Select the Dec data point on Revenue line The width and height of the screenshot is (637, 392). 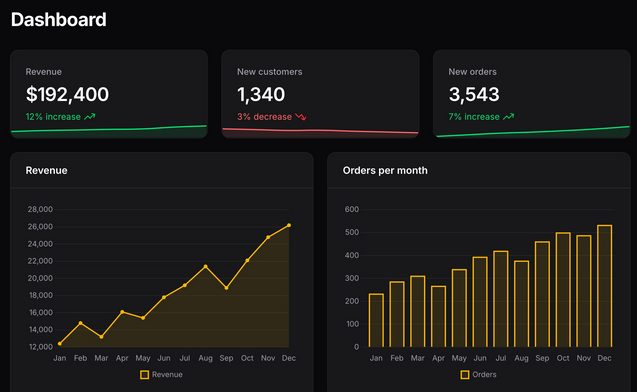click(289, 225)
